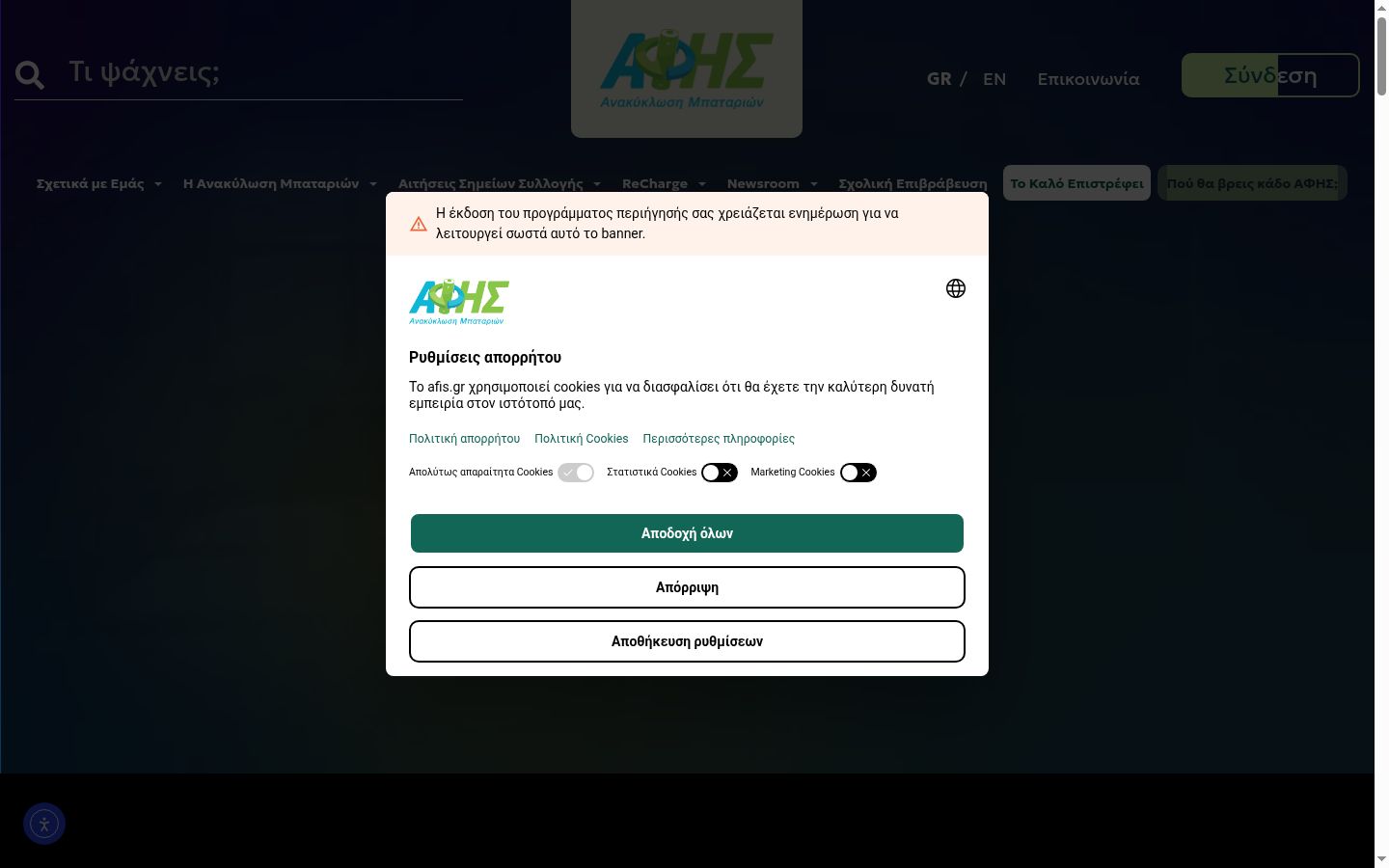Open Η Ανακύκλωση Μπαταριών menu item

tap(271, 183)
